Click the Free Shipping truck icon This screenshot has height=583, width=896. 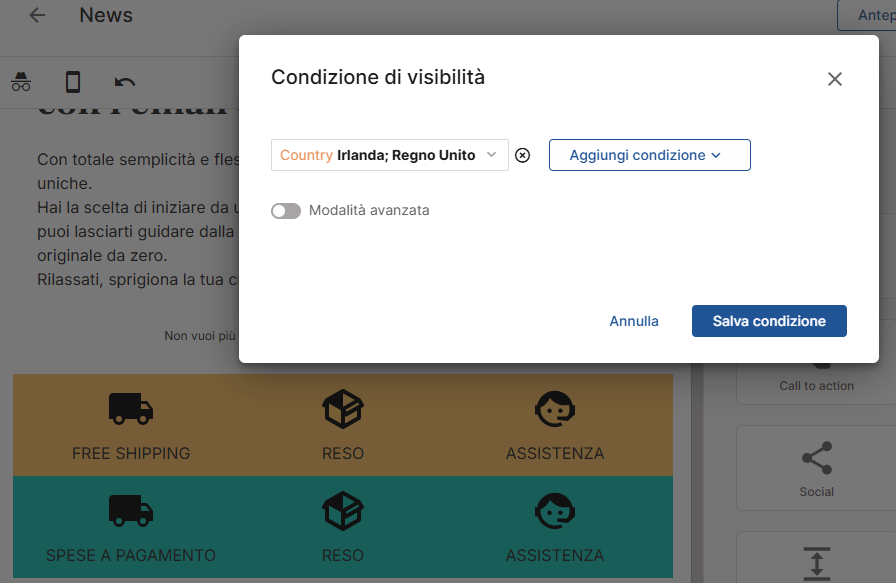[131, 408]
